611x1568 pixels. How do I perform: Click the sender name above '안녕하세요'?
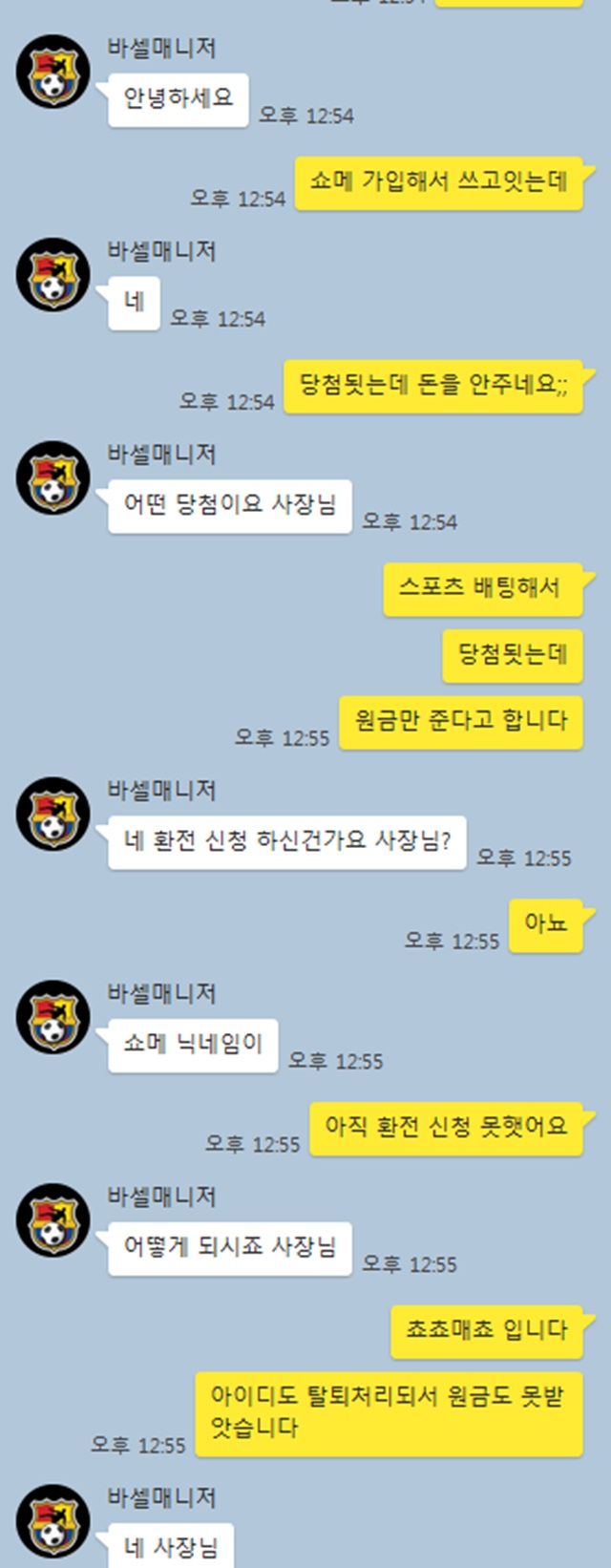coord(161,47)
